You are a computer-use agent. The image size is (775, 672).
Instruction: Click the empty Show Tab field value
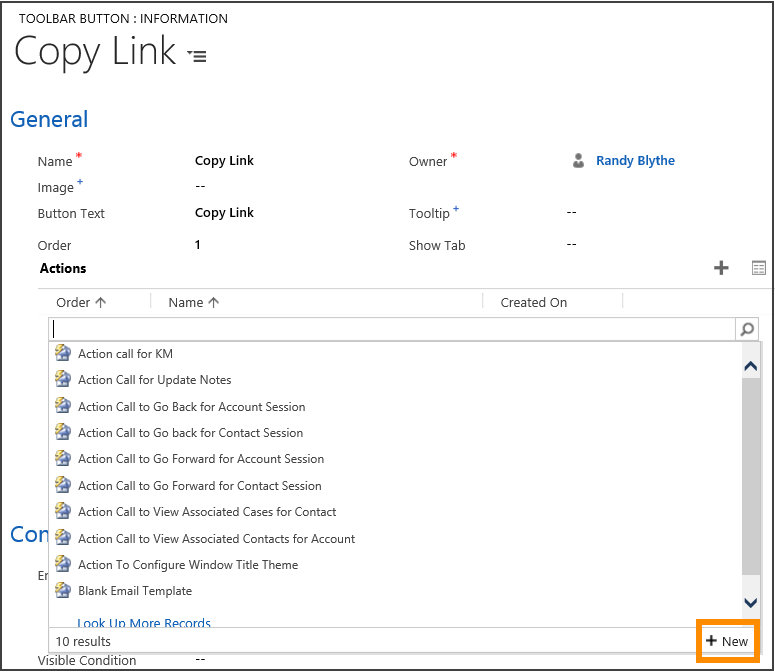[571, 245]
